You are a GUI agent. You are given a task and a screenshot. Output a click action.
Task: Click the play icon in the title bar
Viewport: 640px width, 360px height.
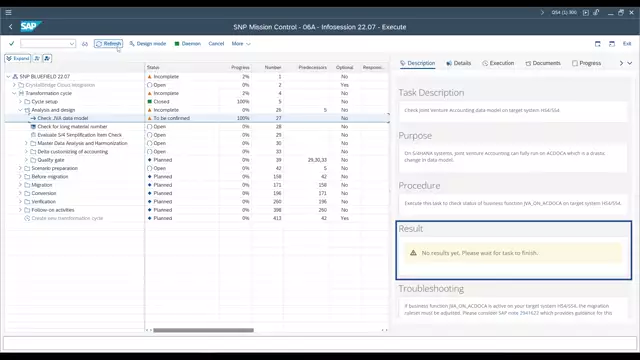pyautogui.click(x=586, y=13)
